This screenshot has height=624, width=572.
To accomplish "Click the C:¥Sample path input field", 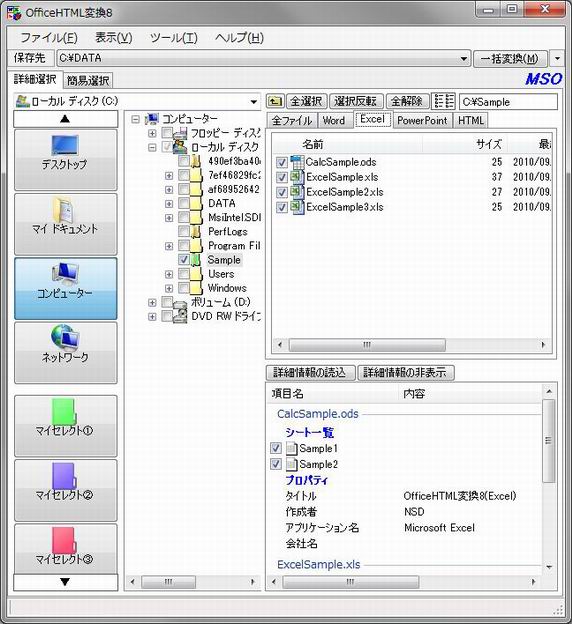I will (508, 102).
